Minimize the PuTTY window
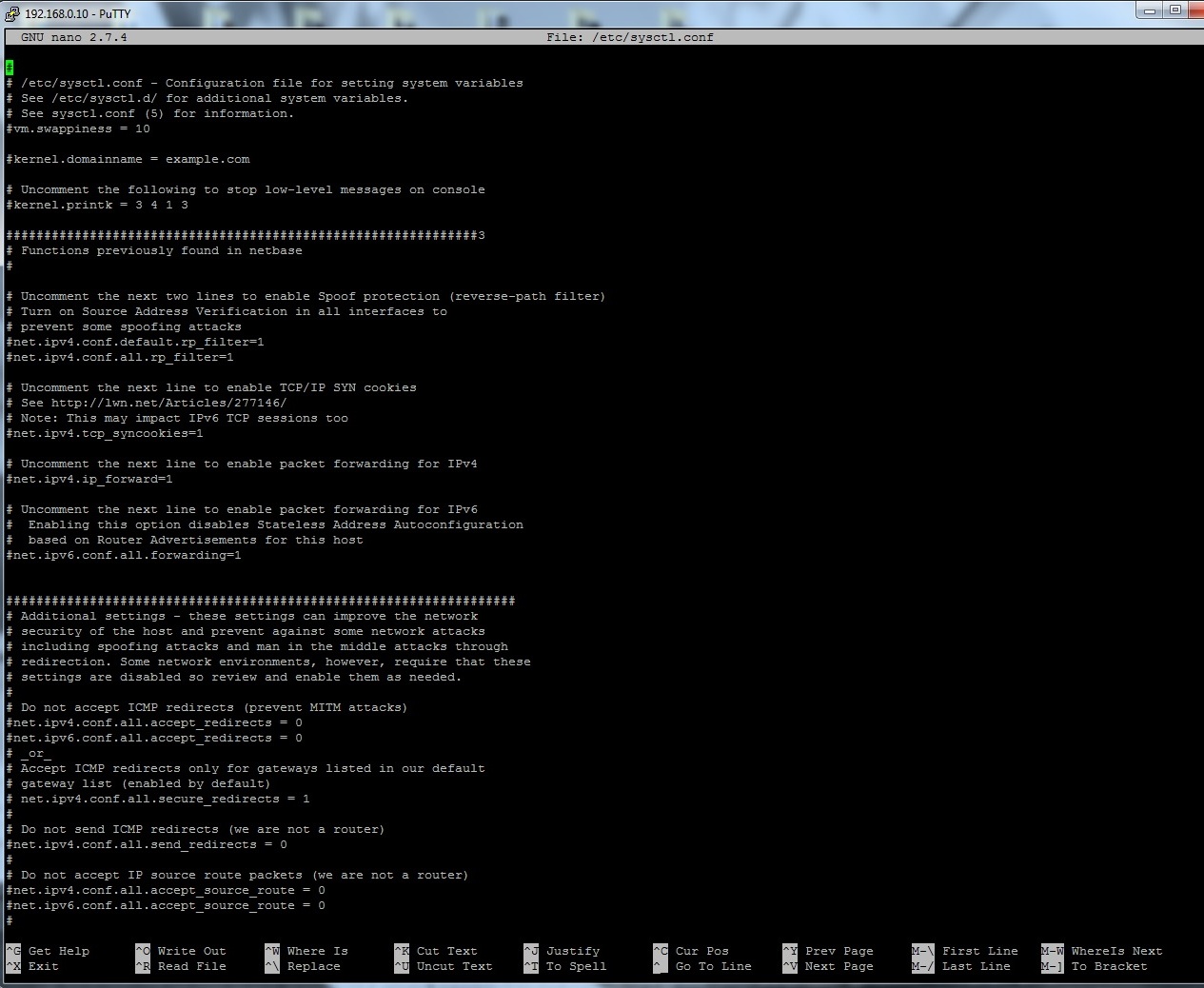The height and width of the screenshot is (988, 1204). (1150, 10)
